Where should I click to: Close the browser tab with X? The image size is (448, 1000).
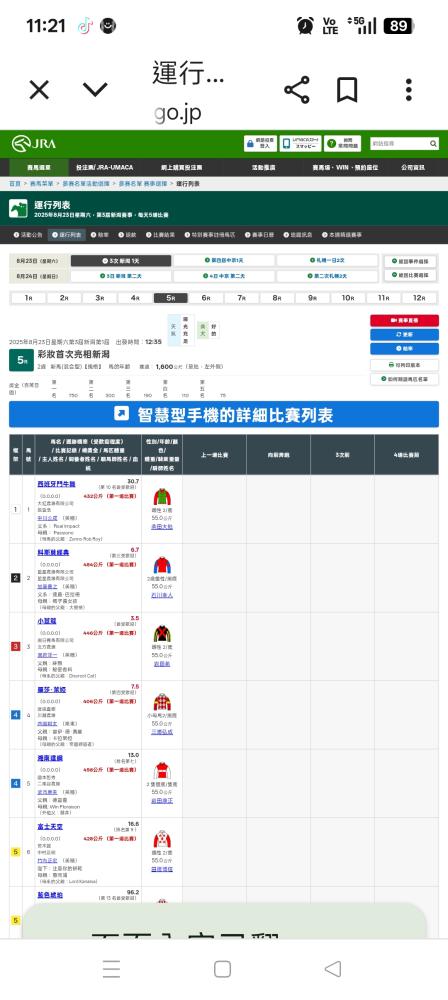click(x=39, y=90)
